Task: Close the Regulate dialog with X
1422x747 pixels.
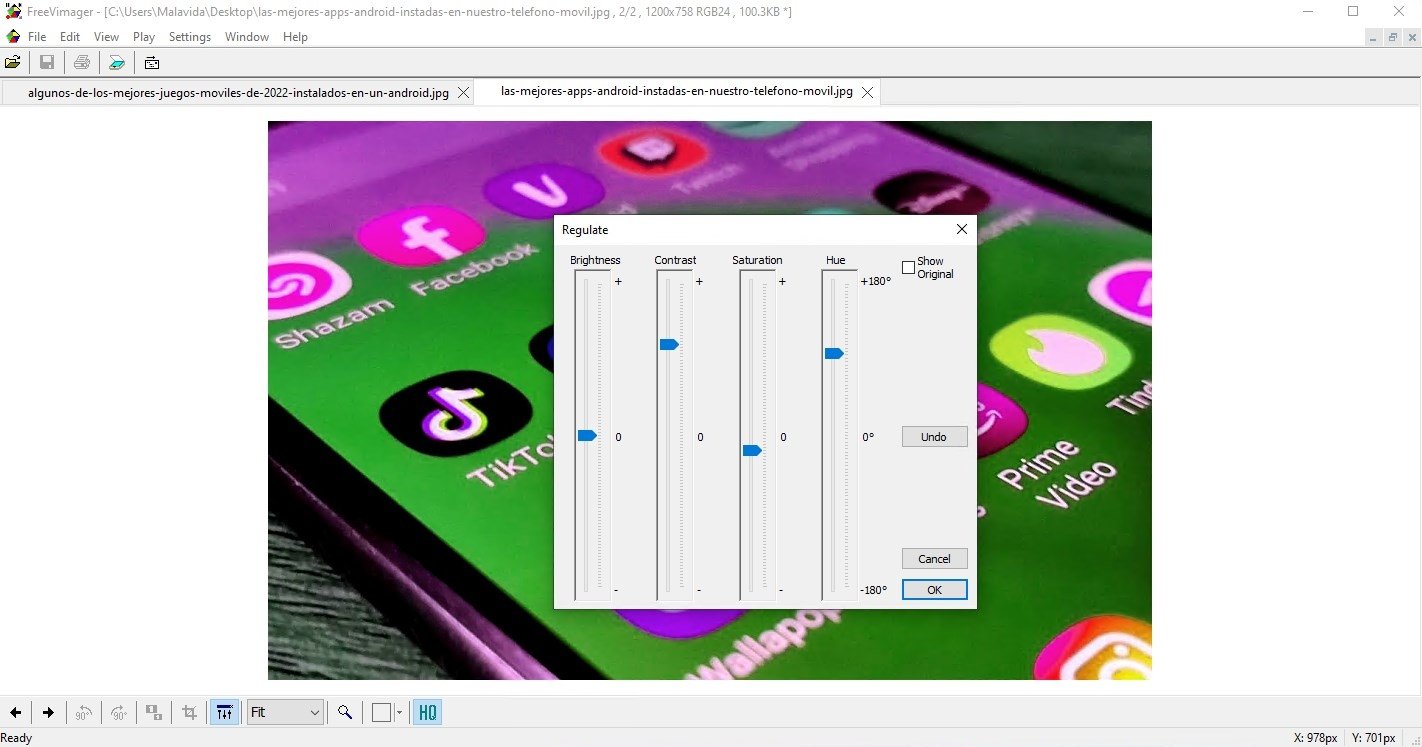Action: pos(961,229)
